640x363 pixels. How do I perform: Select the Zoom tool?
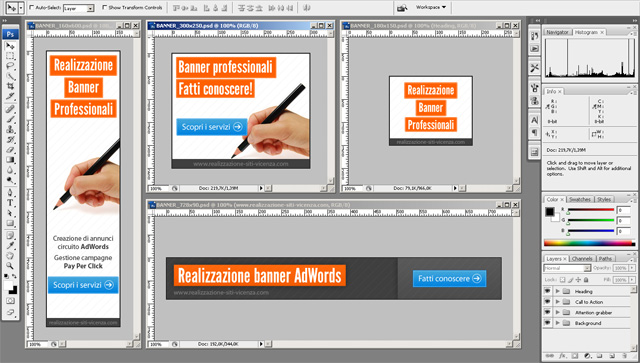pos(10,266)
